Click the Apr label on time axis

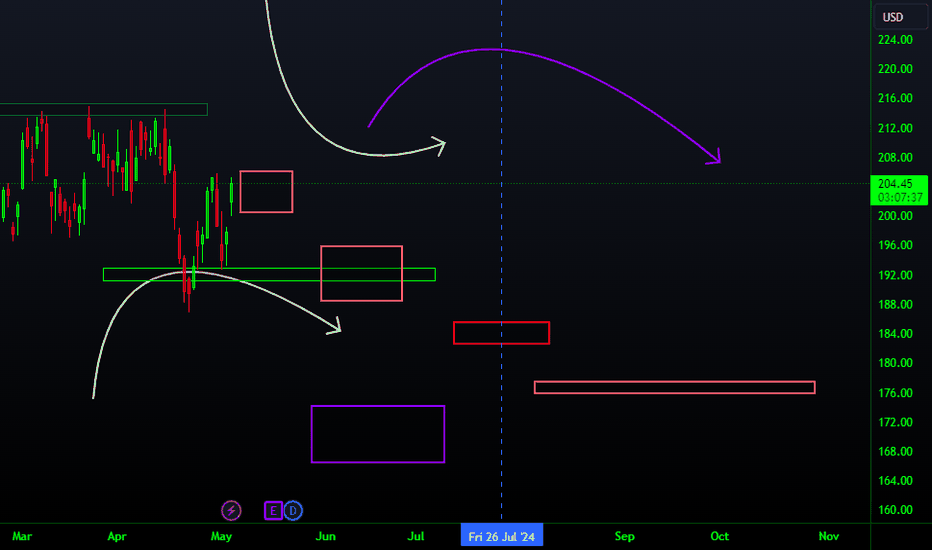(x=117, y=536)
